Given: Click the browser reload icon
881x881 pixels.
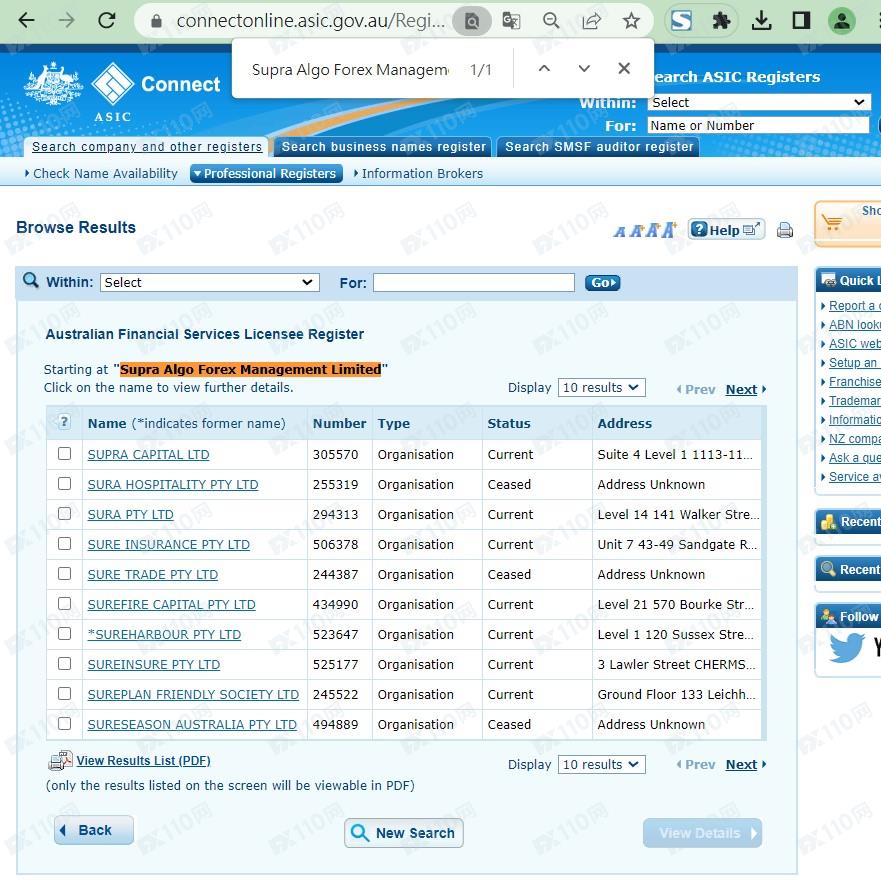Looking at the screenshot, I should pos(106,20).
